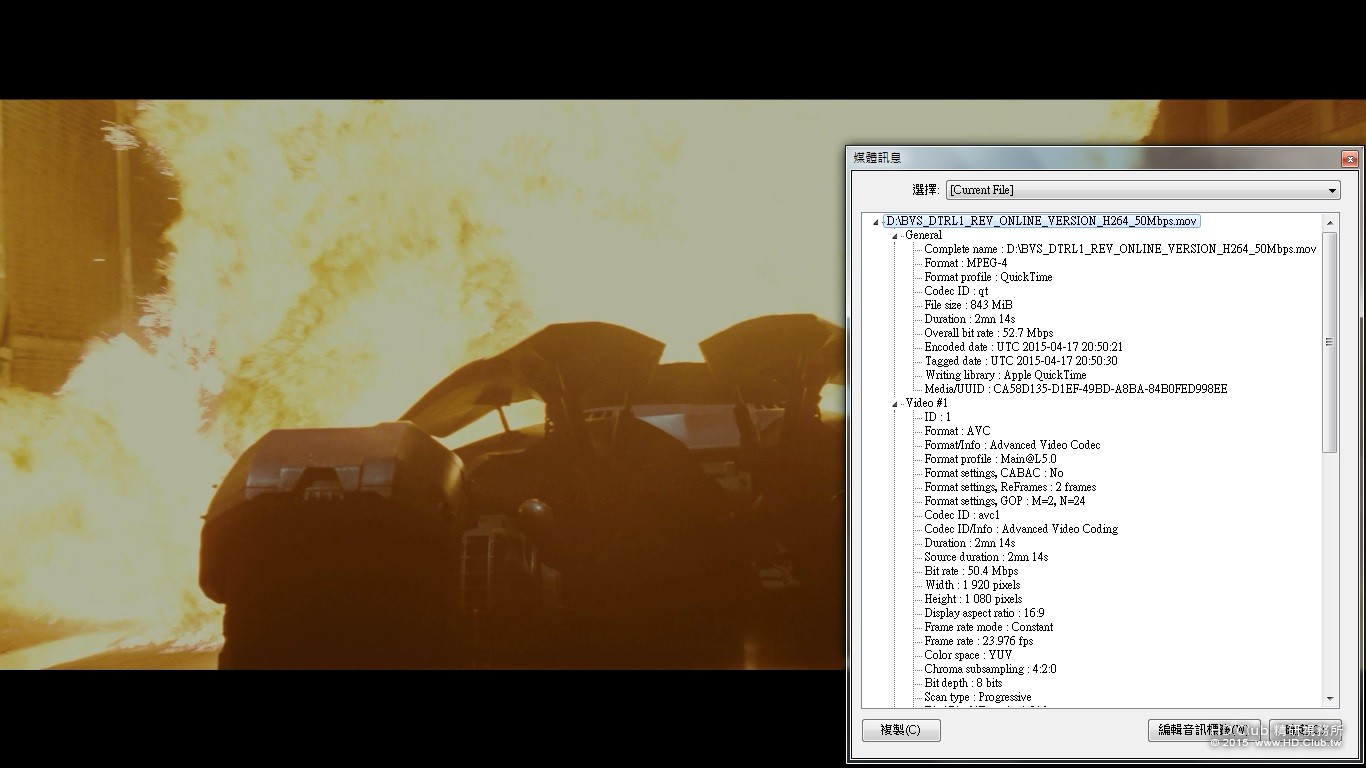The width and height of the screenshot is (1366, 768).
Task: Select 'Source duration : 2mn 14s' row
Action: pos(986,557)
